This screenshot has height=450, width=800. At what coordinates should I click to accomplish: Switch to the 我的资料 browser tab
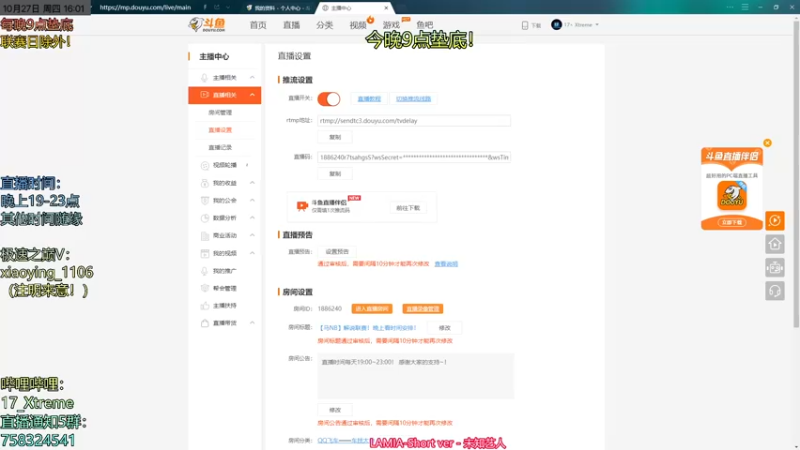coord(278,8)
